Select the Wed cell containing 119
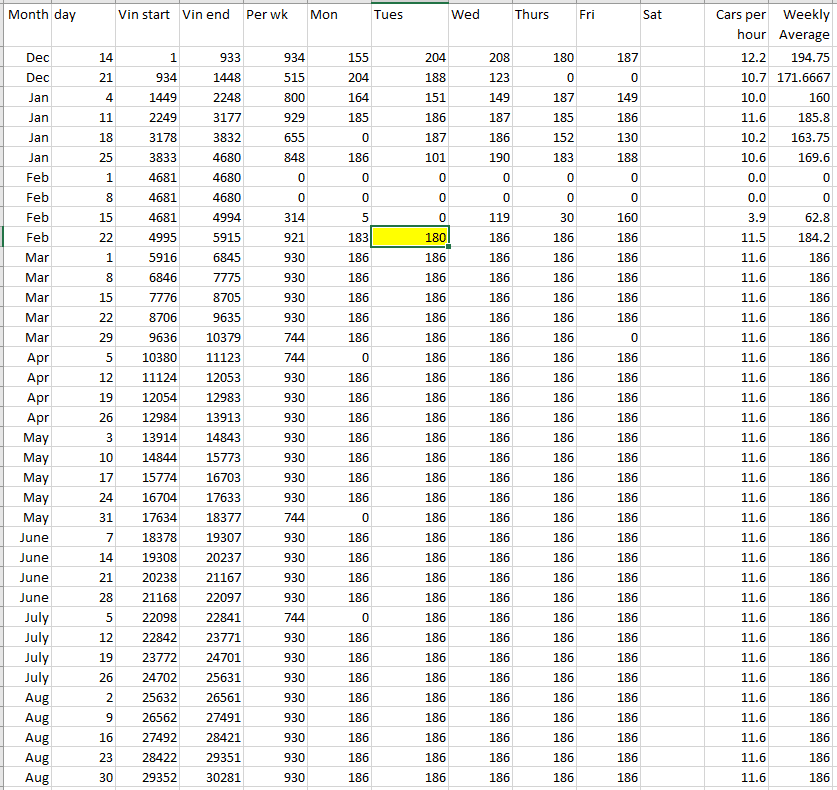Image resolution: width=837 pixels, height=790 pixels. pos(480,218)
